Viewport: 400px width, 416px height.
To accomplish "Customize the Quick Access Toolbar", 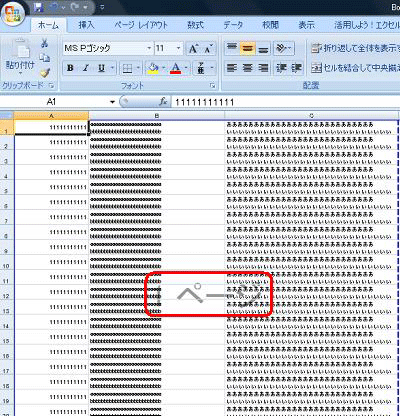I will click(102, 7).
